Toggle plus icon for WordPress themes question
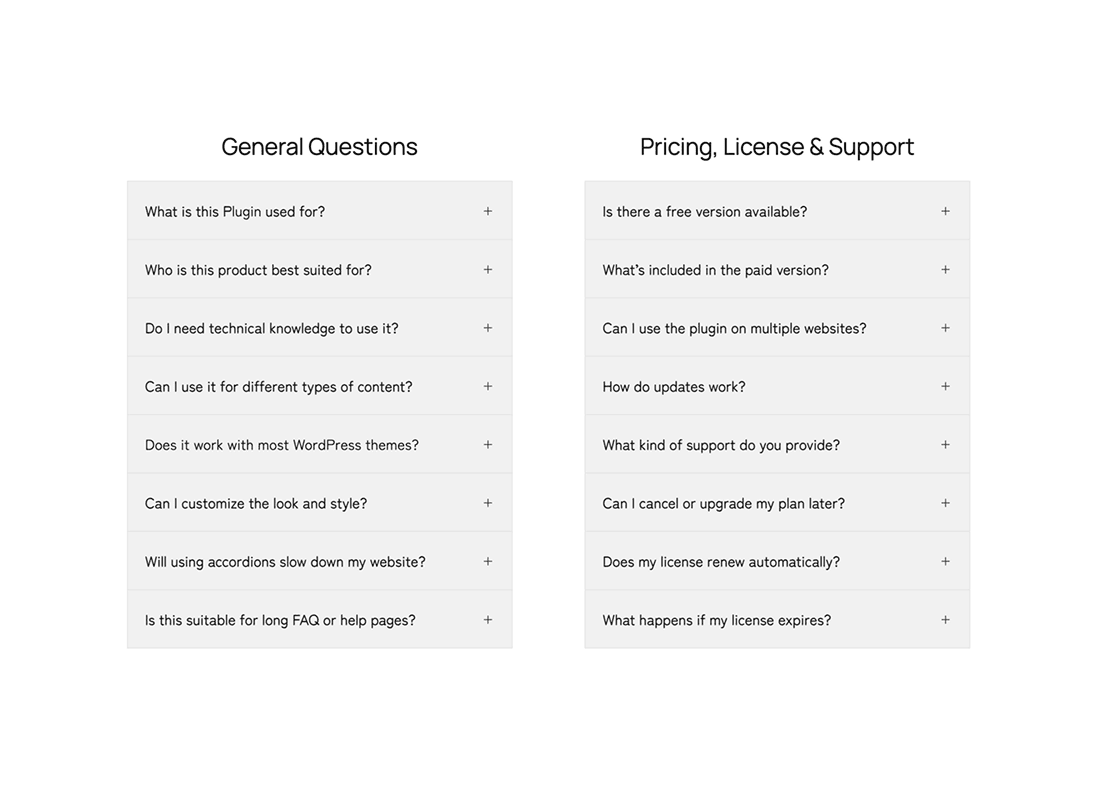Screen dimensions: 1098x786 [x=488, y=445]
